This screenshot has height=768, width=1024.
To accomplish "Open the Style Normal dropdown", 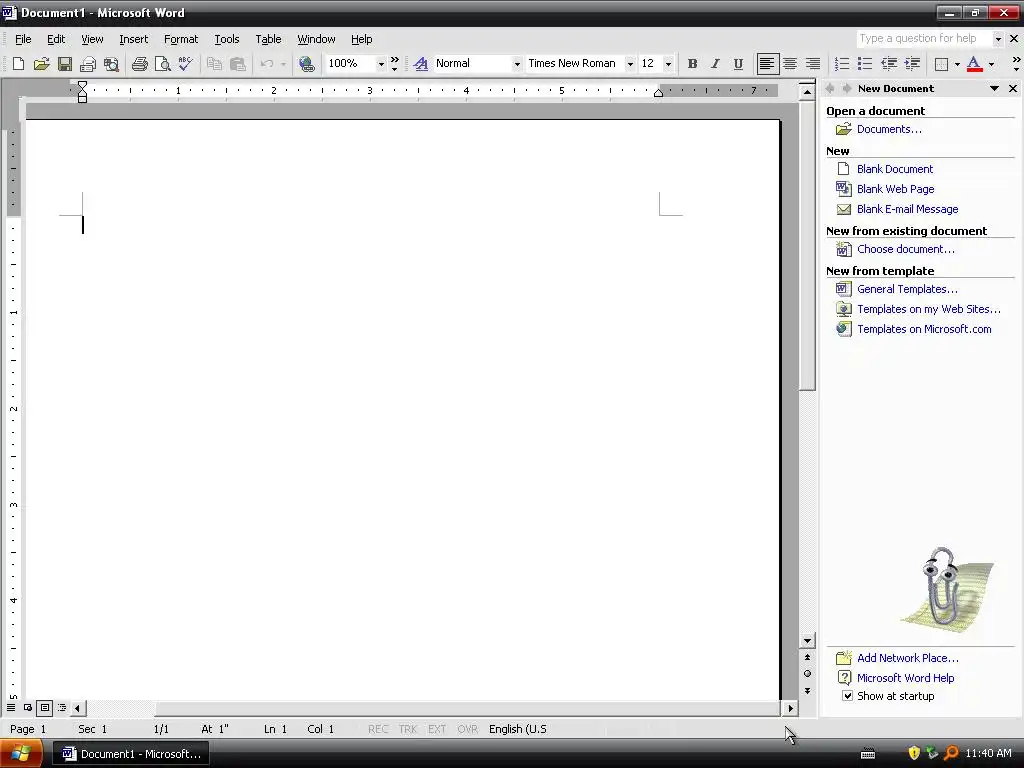I will (x=517, y=64).
